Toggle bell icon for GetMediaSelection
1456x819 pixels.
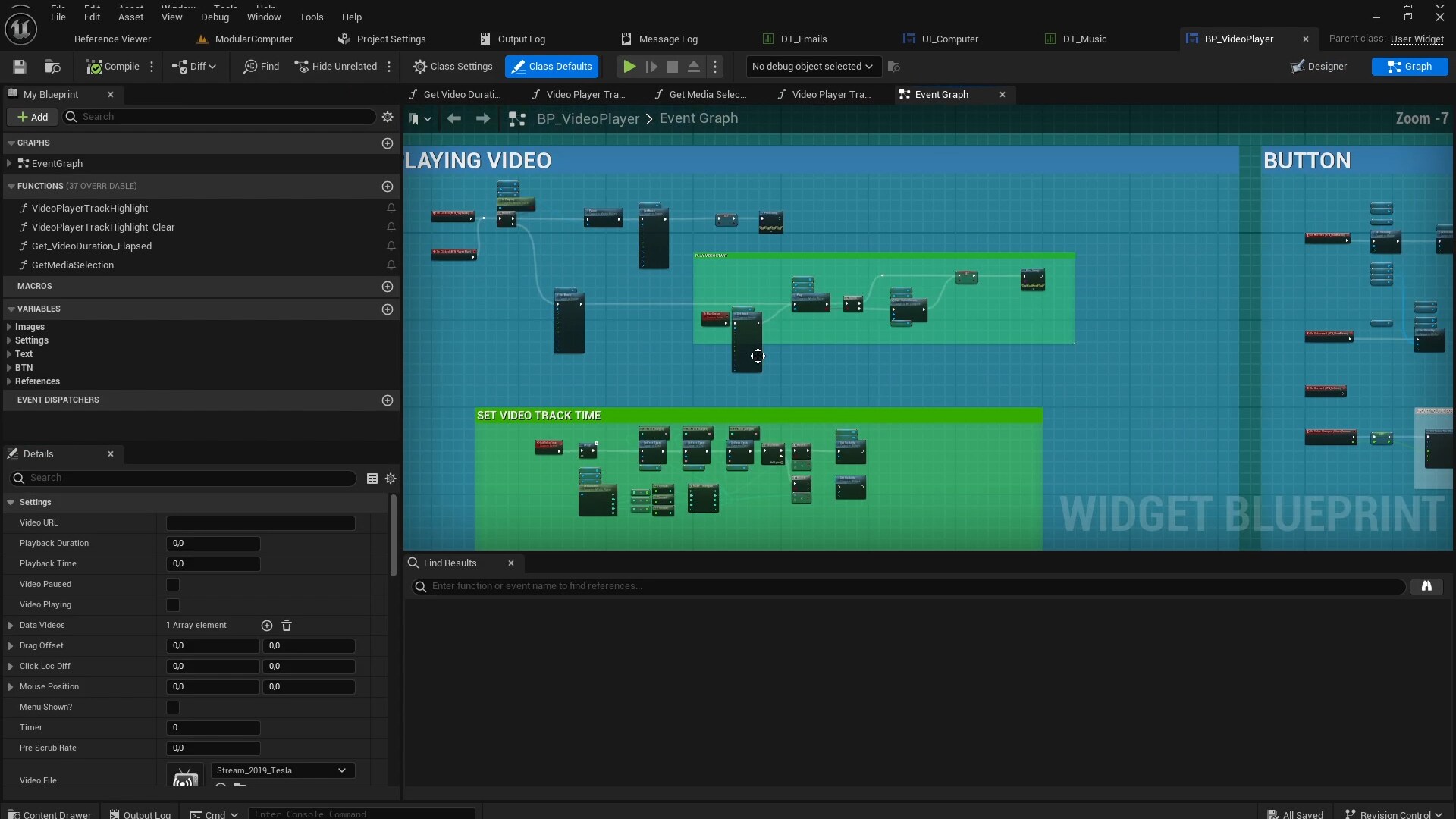click(x=391, y=265)
